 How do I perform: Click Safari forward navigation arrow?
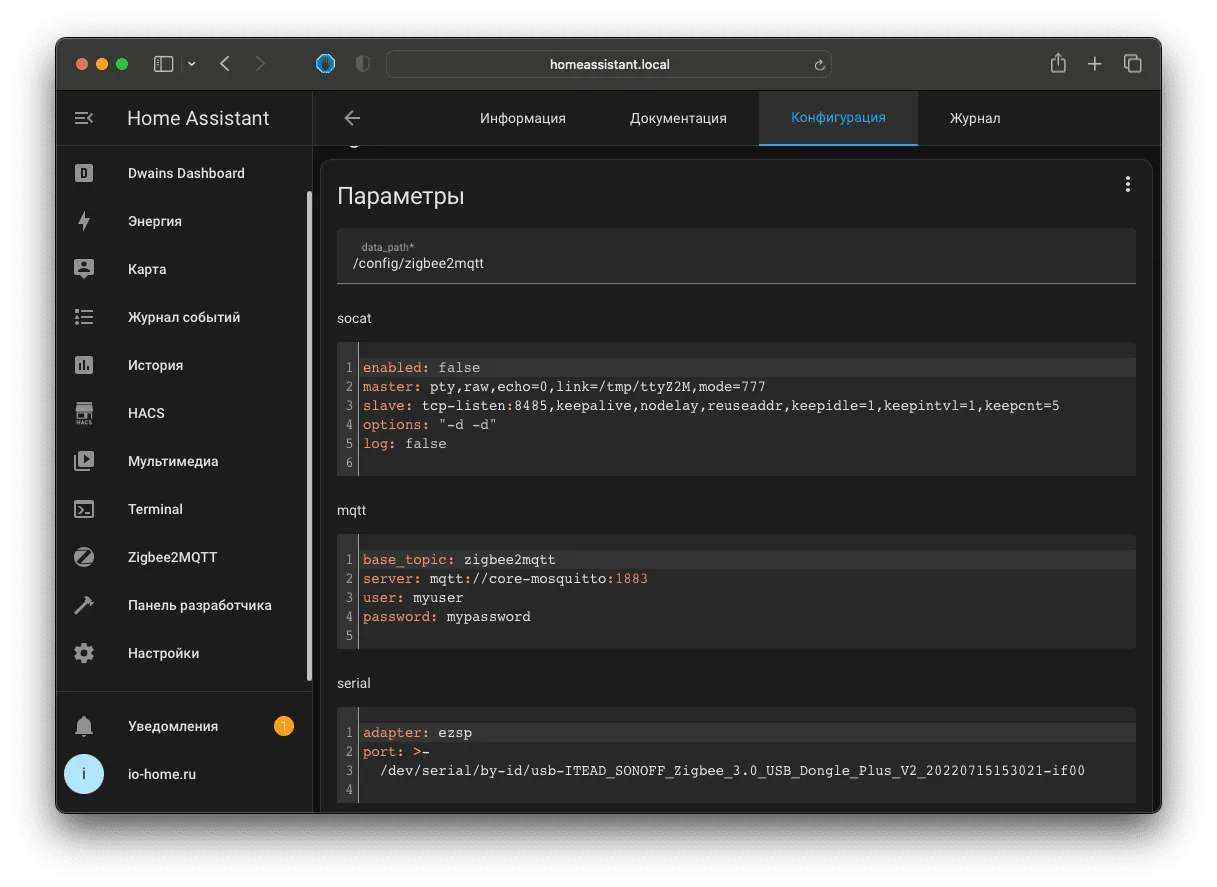260,64
